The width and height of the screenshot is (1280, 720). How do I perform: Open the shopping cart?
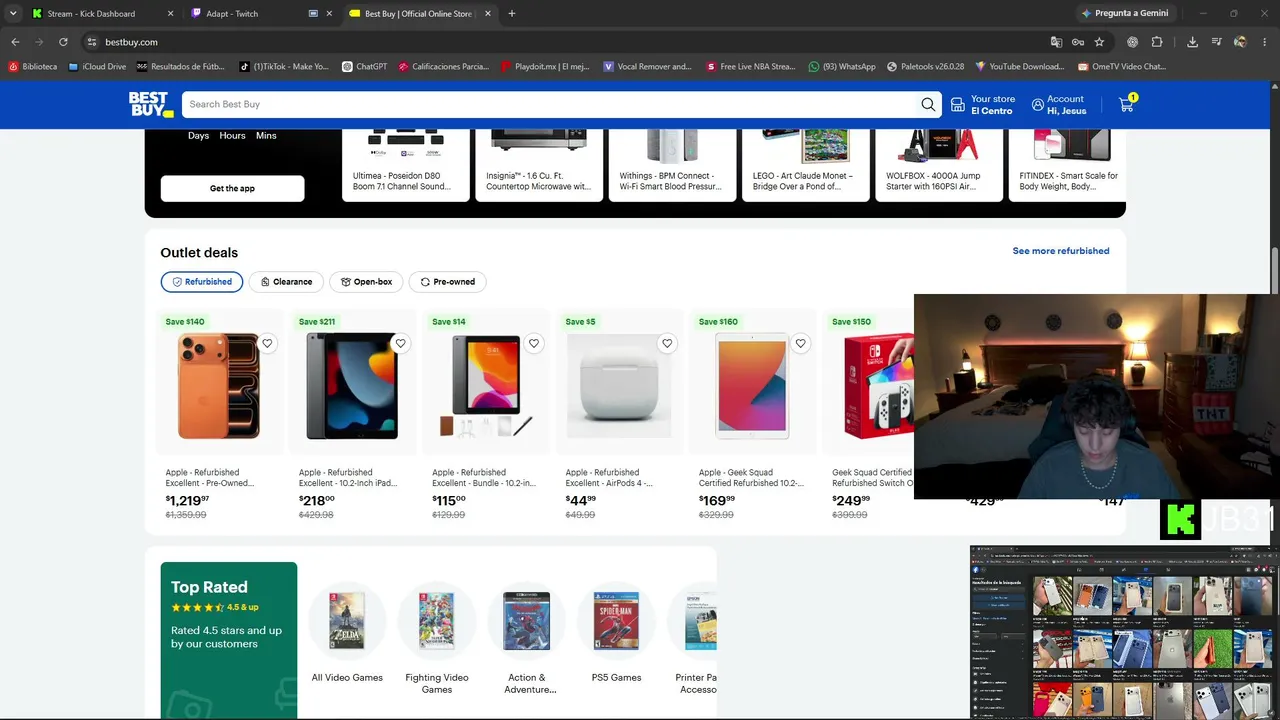pyautogui.click(x=1127, y=104)
